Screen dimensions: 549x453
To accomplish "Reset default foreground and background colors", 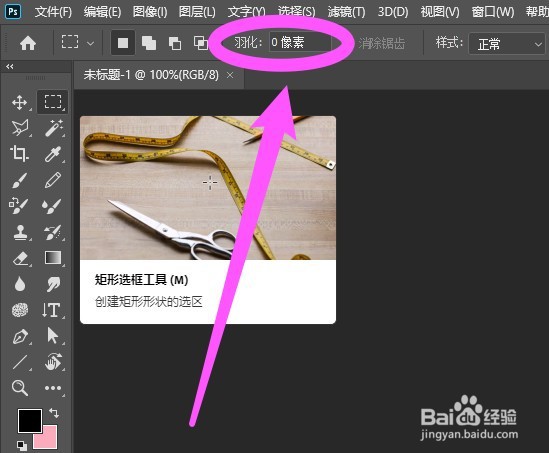I will (x=22, y=445).
